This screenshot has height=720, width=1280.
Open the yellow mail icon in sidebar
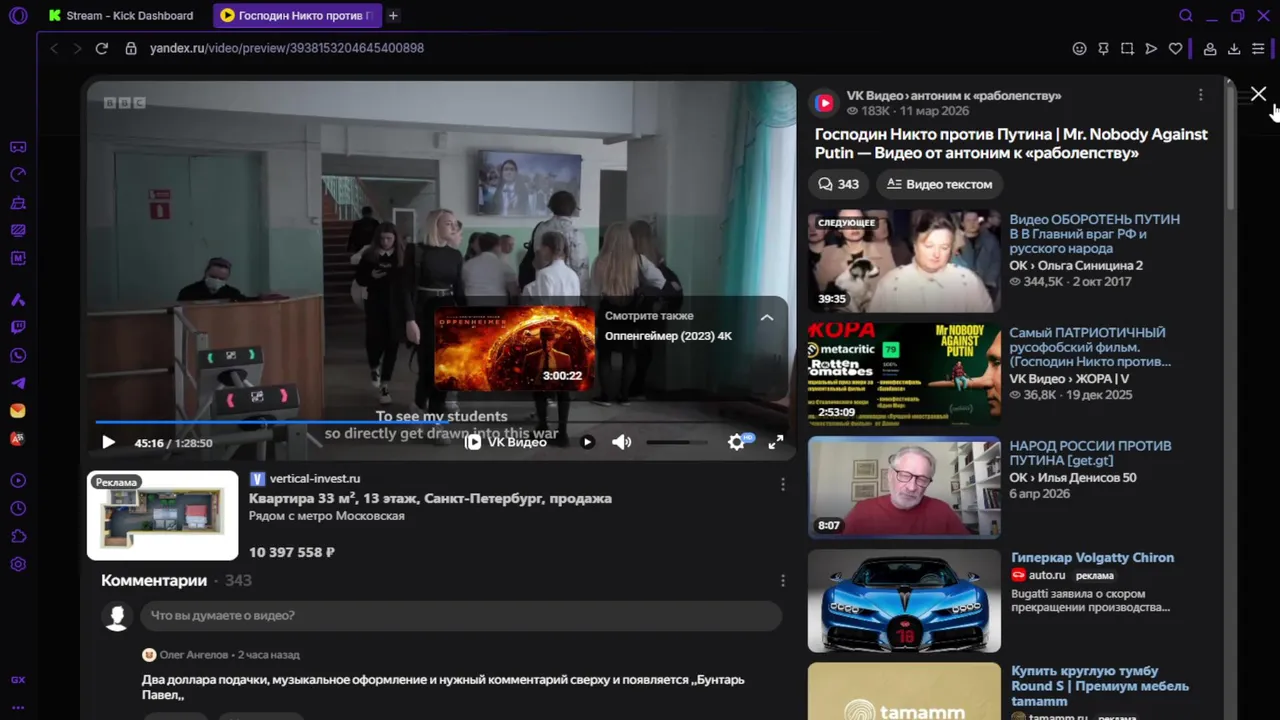coord(18,411)
